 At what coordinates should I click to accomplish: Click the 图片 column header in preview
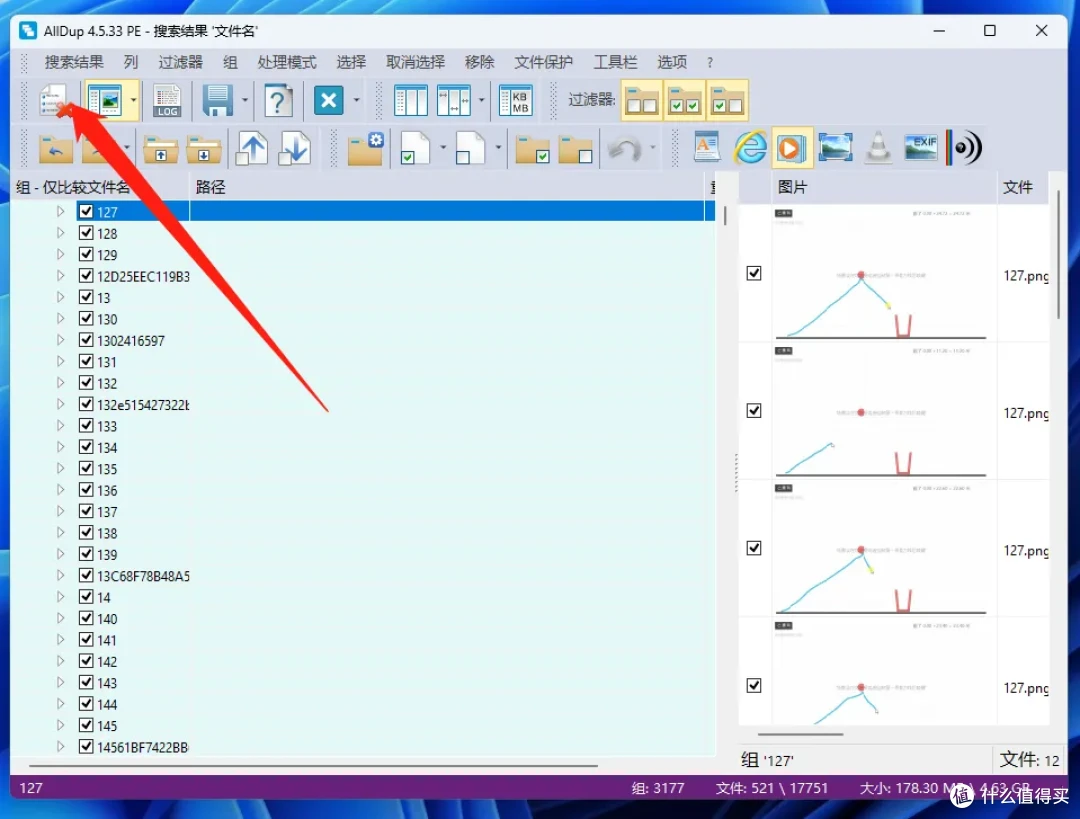click(x=884, y=187)
